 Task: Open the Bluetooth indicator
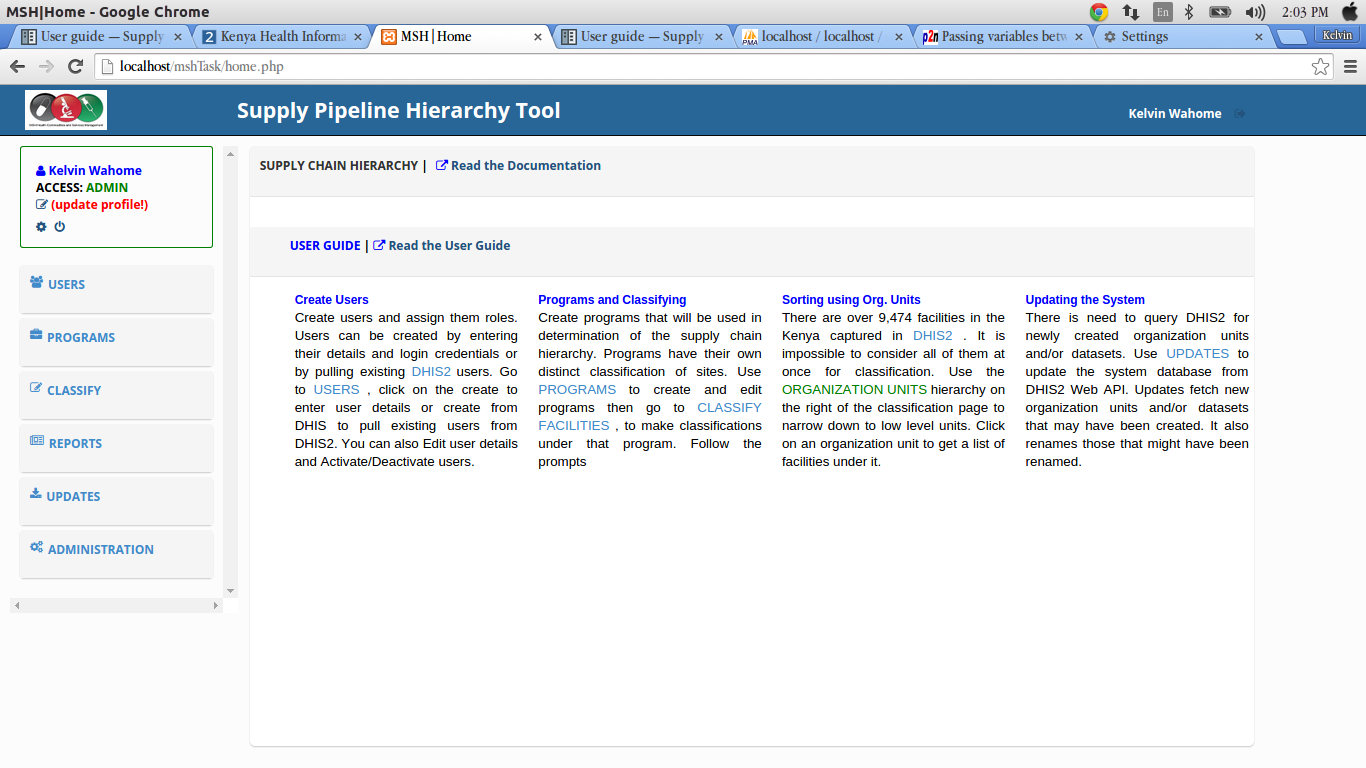[1189, 12]
